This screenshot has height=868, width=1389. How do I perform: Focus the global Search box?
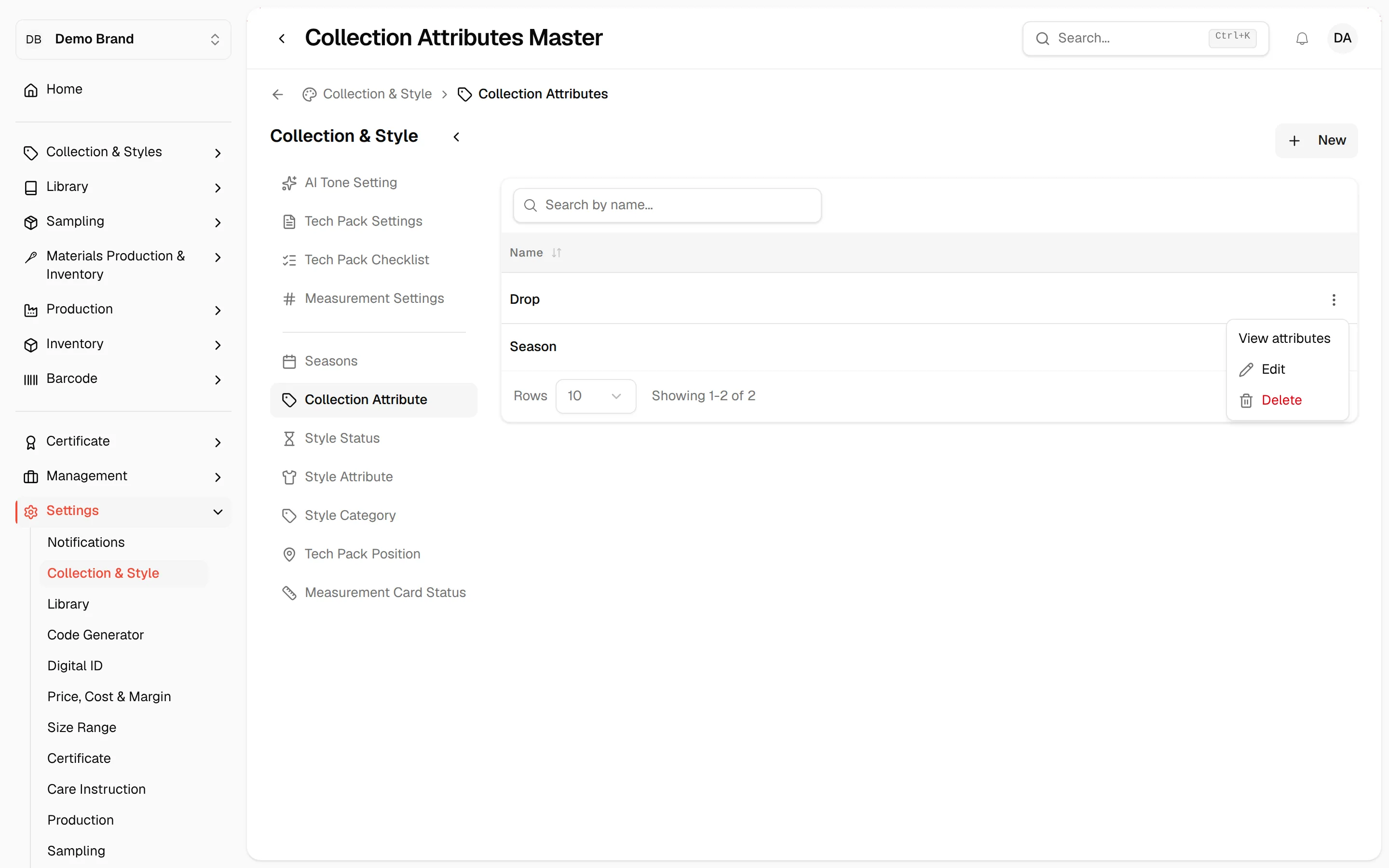[1145, 39]
